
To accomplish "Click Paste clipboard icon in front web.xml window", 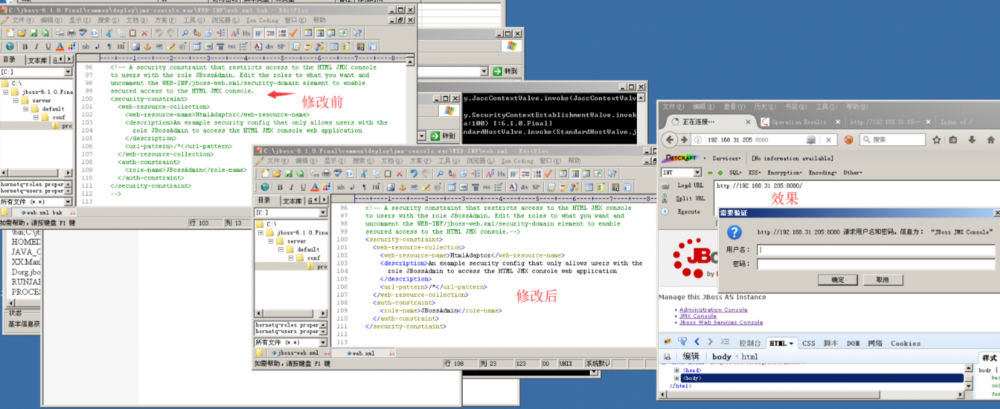I will pos(388,174).
